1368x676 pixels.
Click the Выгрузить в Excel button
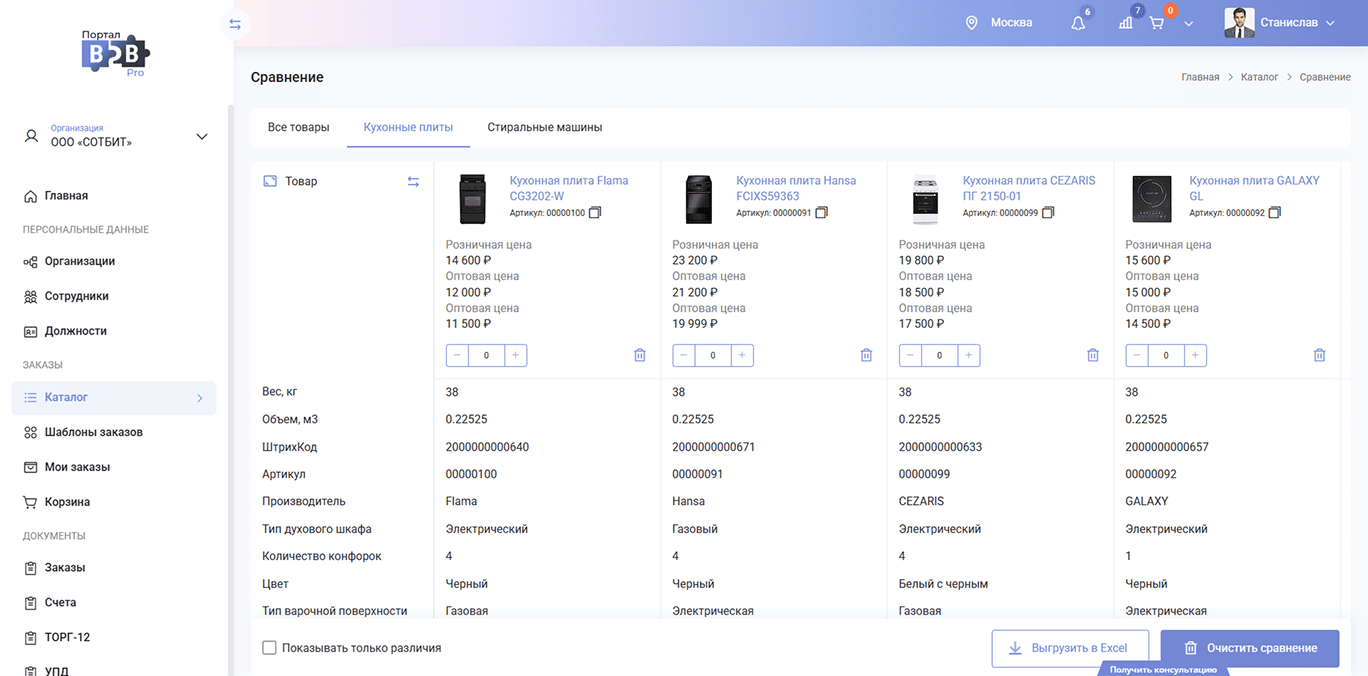pyautogui.click(x=1069, y=648)
